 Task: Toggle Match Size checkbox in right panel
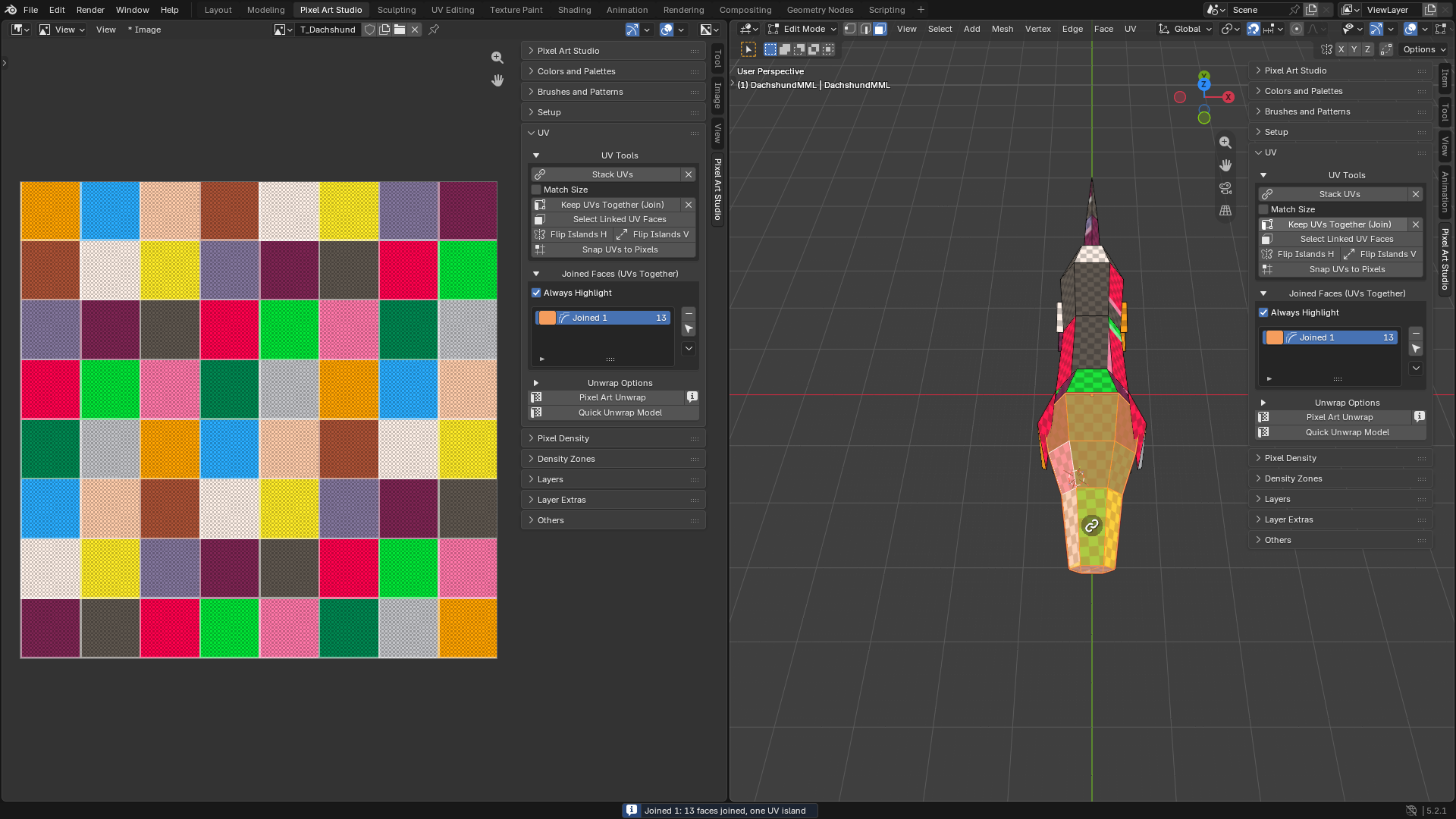tap(1263, 209)
